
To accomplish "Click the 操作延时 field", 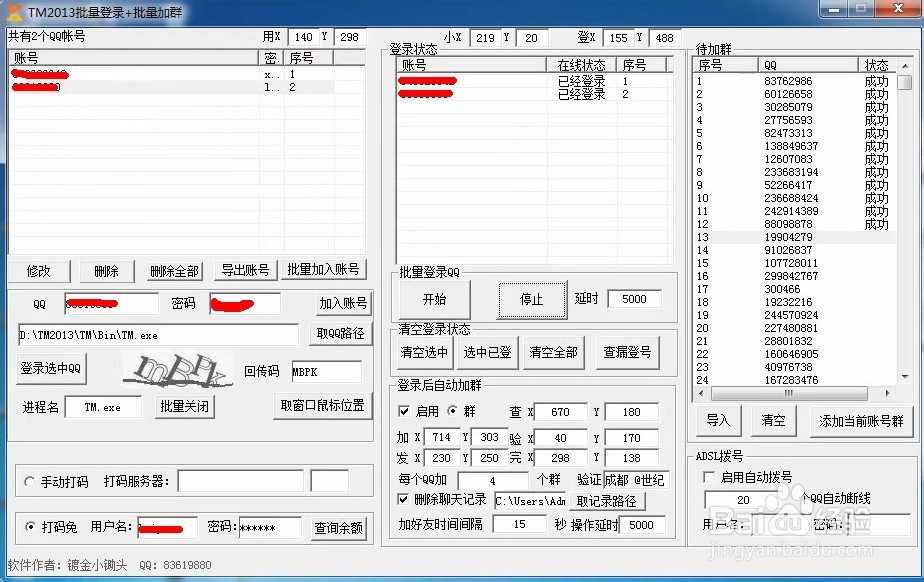I will pyautogui.click(x=641, y=524).
